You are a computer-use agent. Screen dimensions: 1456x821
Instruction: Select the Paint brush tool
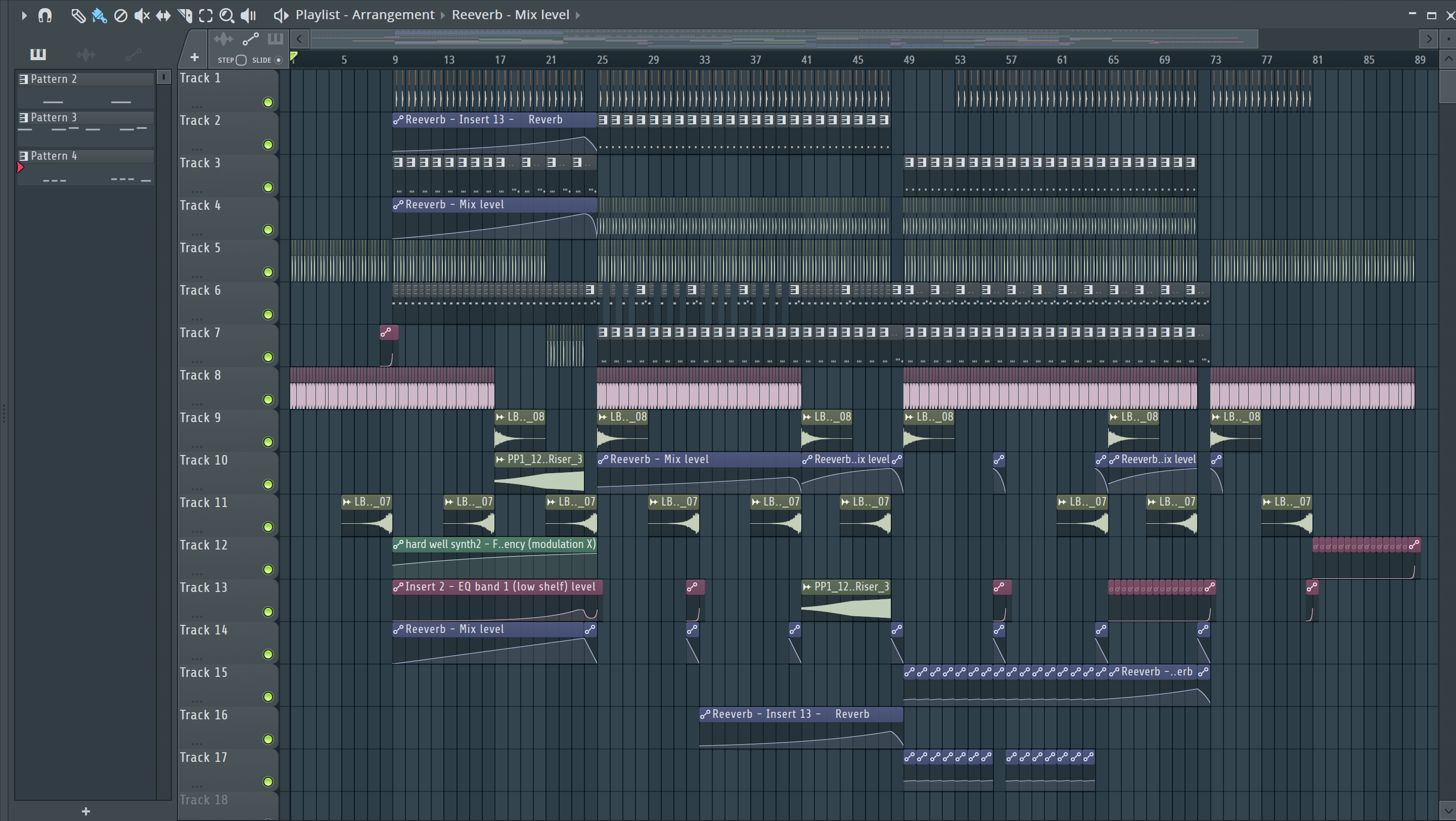tap(100, 15)
